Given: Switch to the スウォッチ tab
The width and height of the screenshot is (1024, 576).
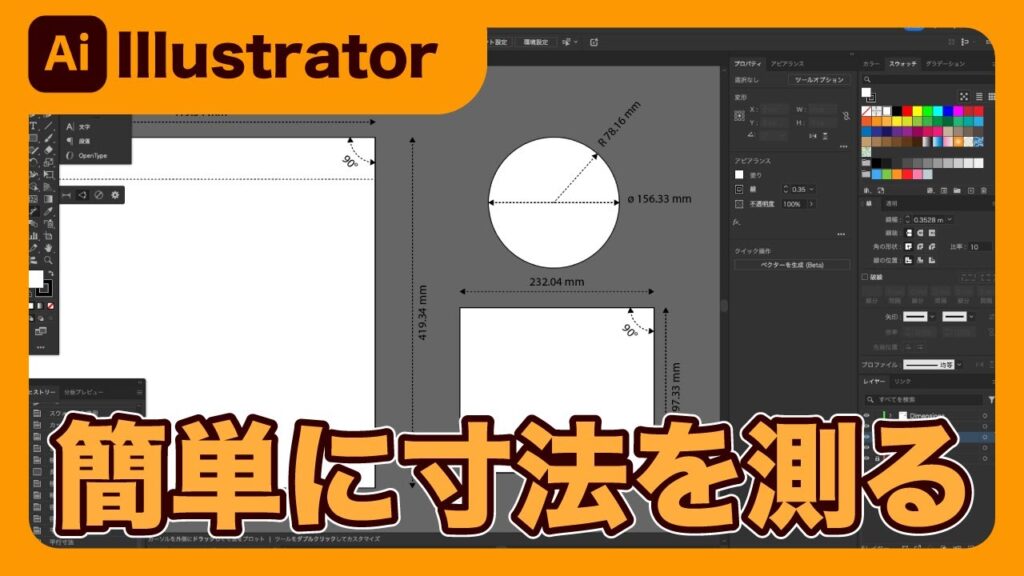Looking at the screenshot, I should (903, 64).
